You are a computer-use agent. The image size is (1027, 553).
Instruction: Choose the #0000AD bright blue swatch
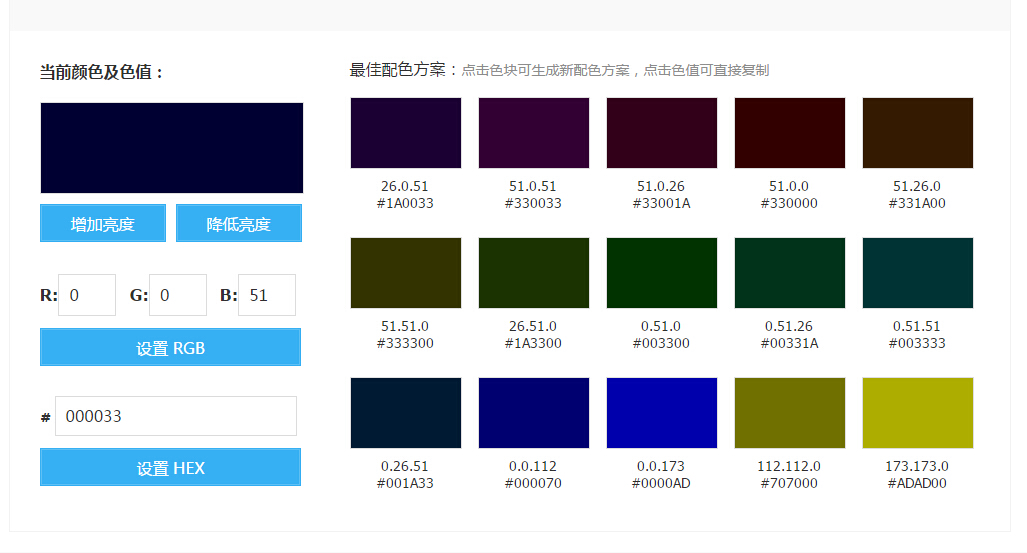(x=662, y=413)
